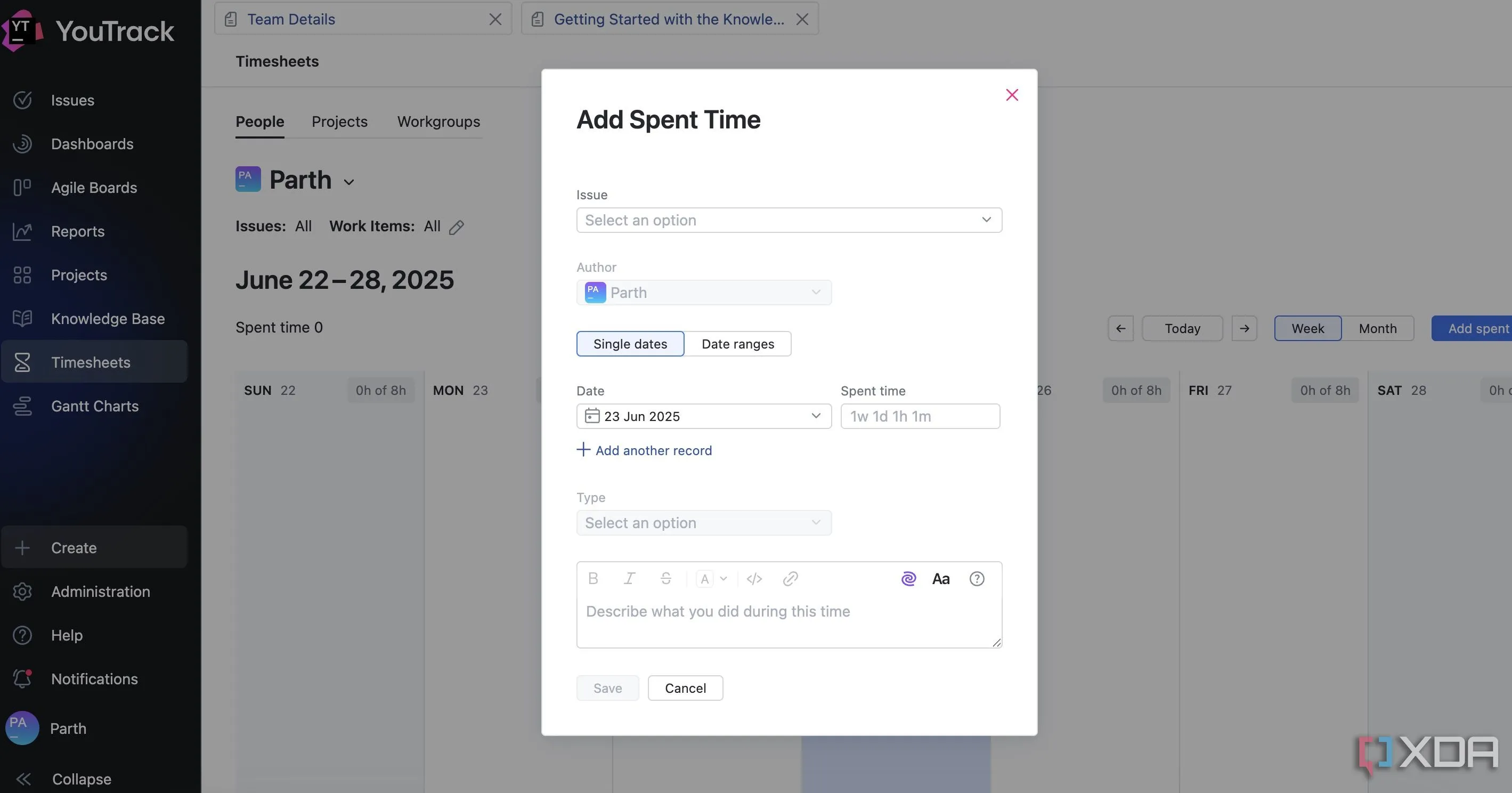This screenshot has width=1512, height=793.
Task: Toggle strikethrough formatting
Action: (x=665, y=579)
